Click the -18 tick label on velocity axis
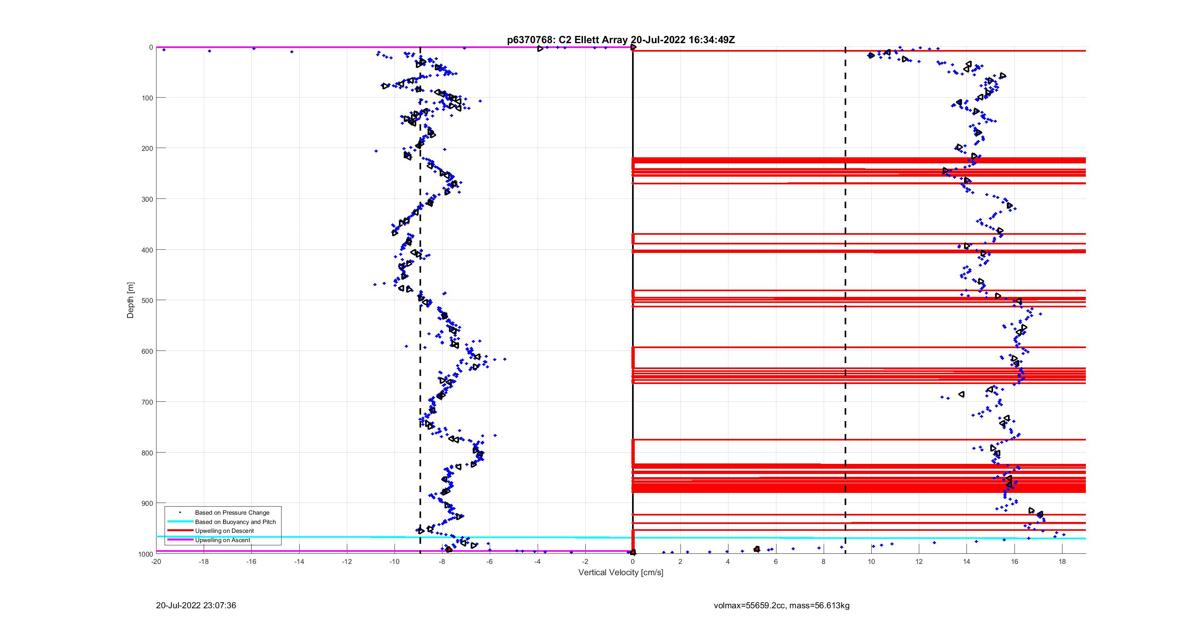Viewport: 1200px width, 622px height. coord(204,562)
